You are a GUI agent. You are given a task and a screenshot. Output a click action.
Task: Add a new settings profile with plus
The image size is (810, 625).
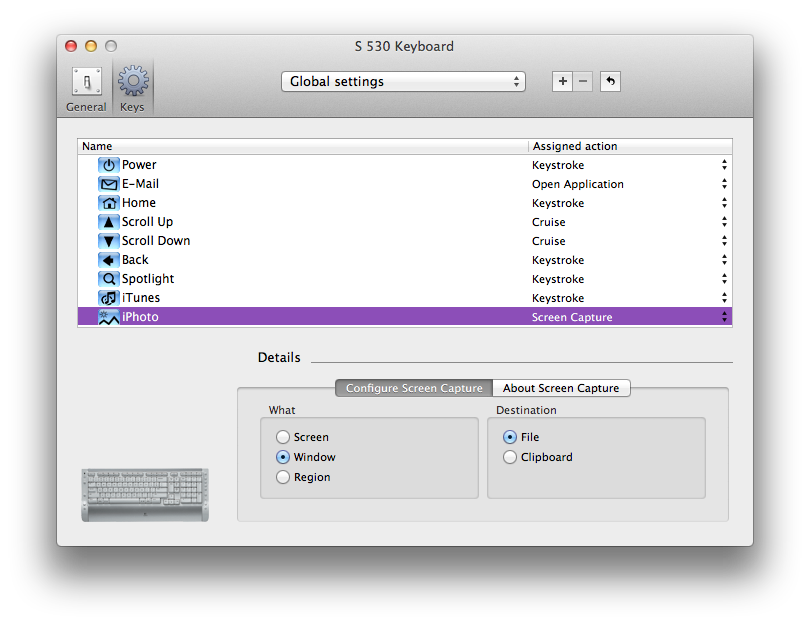point(563,81)
